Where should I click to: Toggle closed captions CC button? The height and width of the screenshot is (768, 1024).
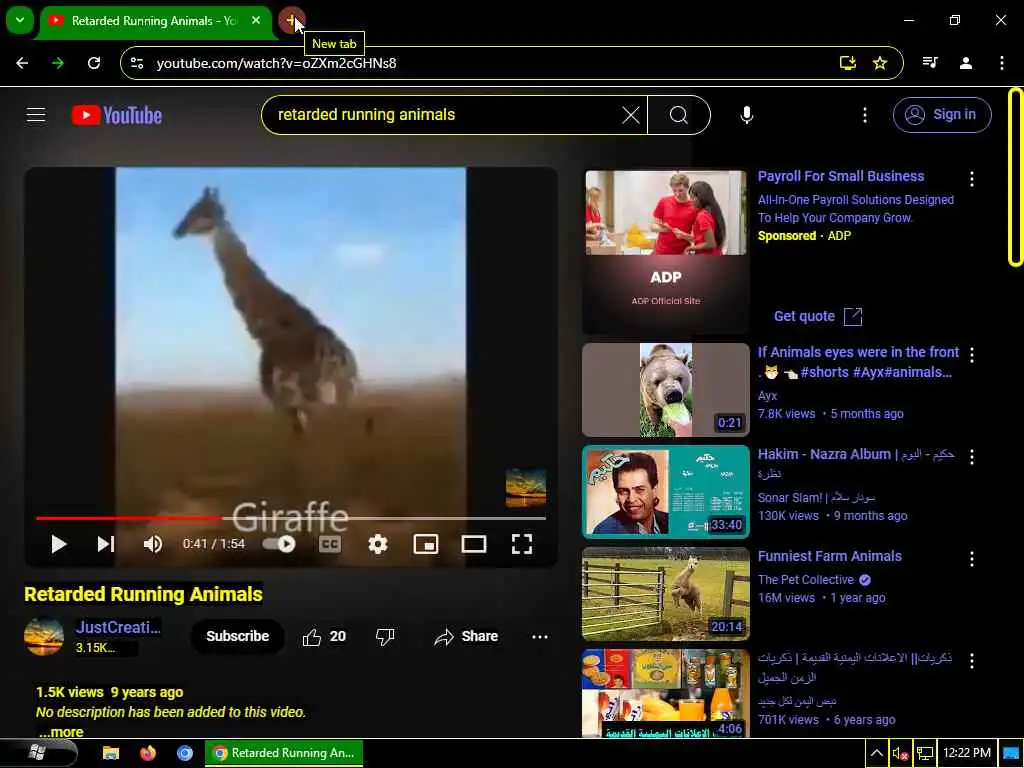coord(330,544)
